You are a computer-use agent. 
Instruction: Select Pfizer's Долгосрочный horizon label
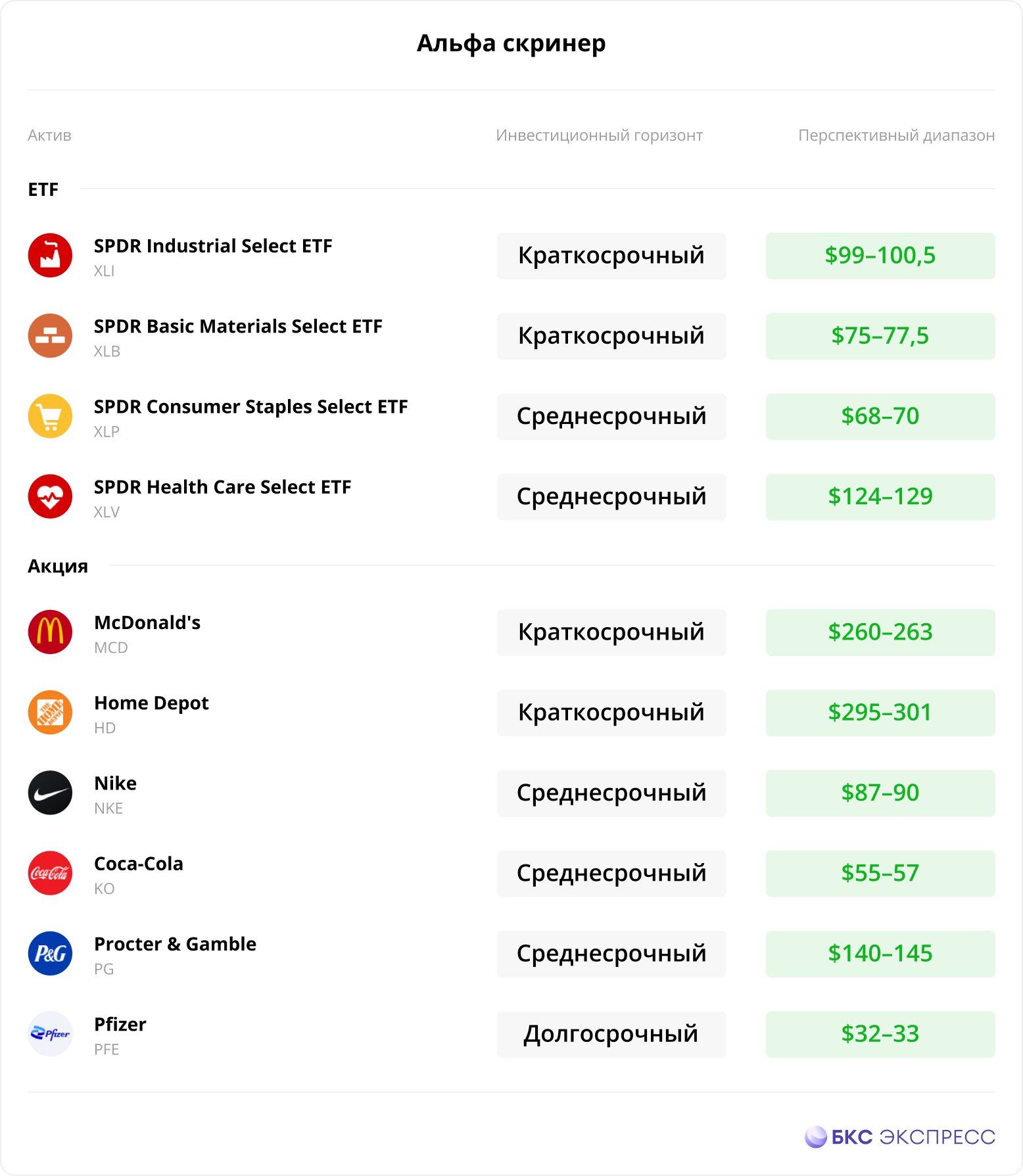click(x=611, y=1034)
